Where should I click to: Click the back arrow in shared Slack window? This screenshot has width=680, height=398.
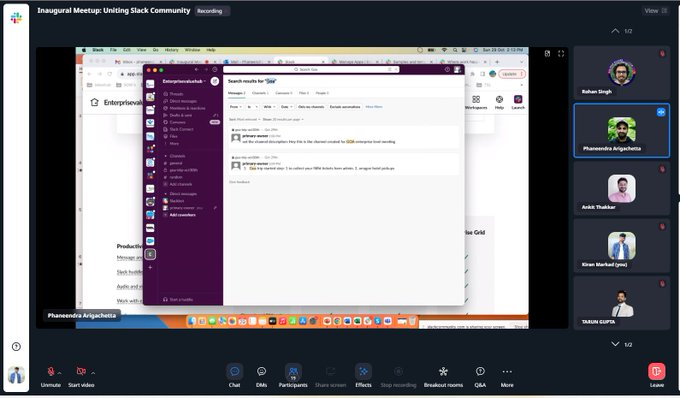tap(196, 69)
